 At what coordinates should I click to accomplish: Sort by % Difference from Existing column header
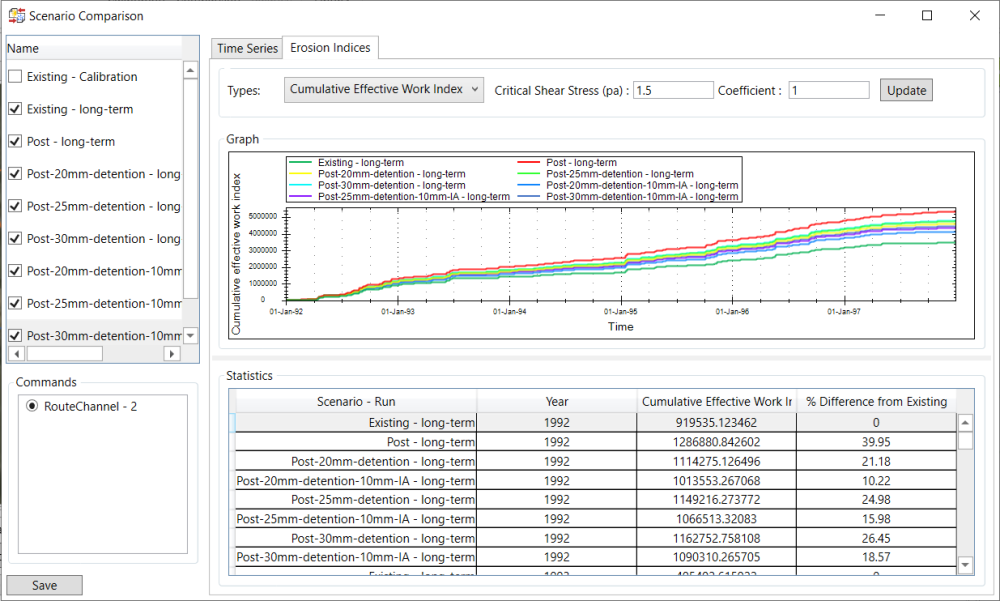tap(876, 402)
